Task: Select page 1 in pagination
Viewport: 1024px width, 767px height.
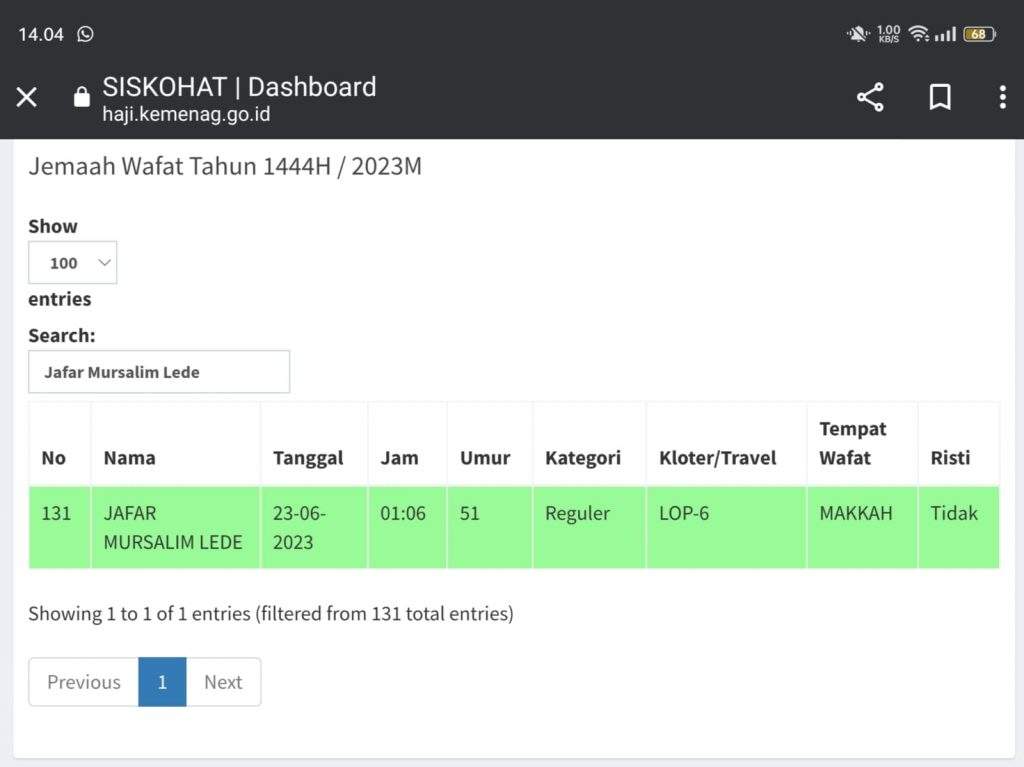Action: pyautogui.click(x=162, y=682)
